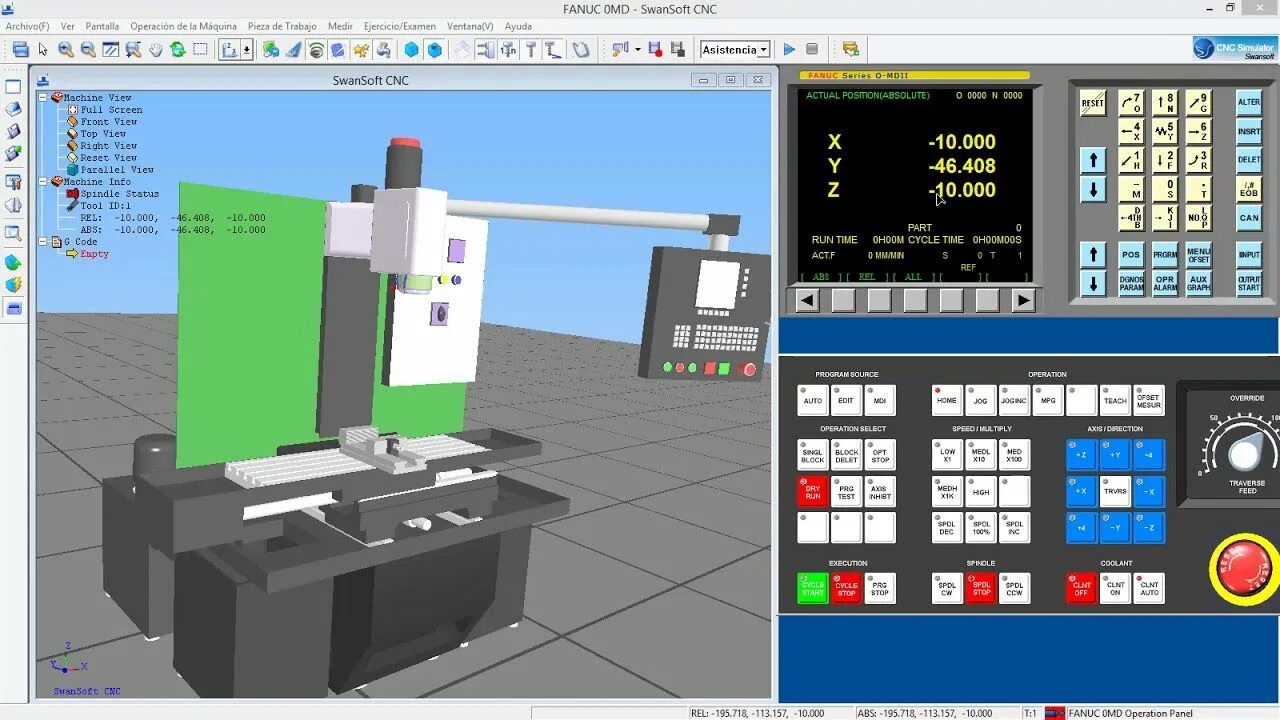The height and width of the screenshot is (720, 1280).
Task: Click the zoom in magnifier toolbar icon
Action: (x=66, y=49)
